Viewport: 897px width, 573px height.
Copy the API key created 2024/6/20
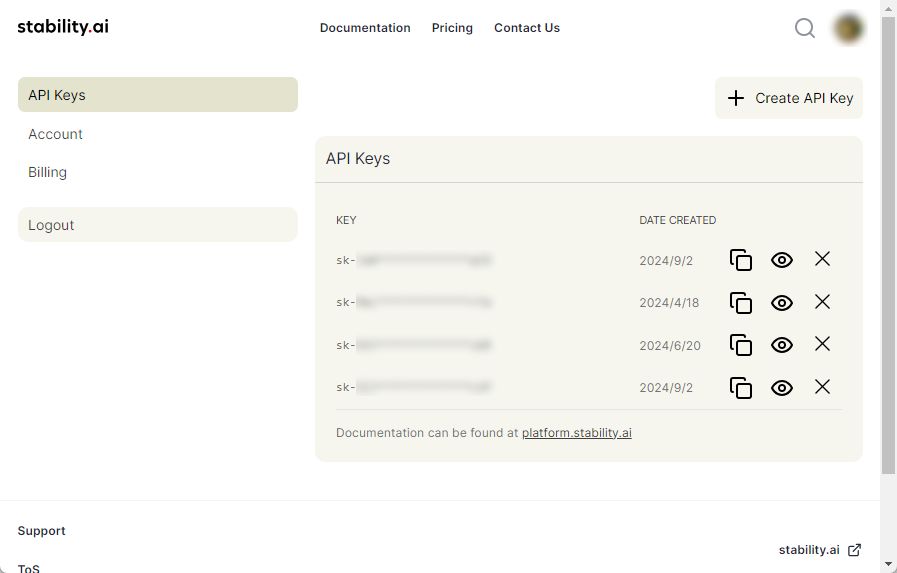(x=741, y=345)
